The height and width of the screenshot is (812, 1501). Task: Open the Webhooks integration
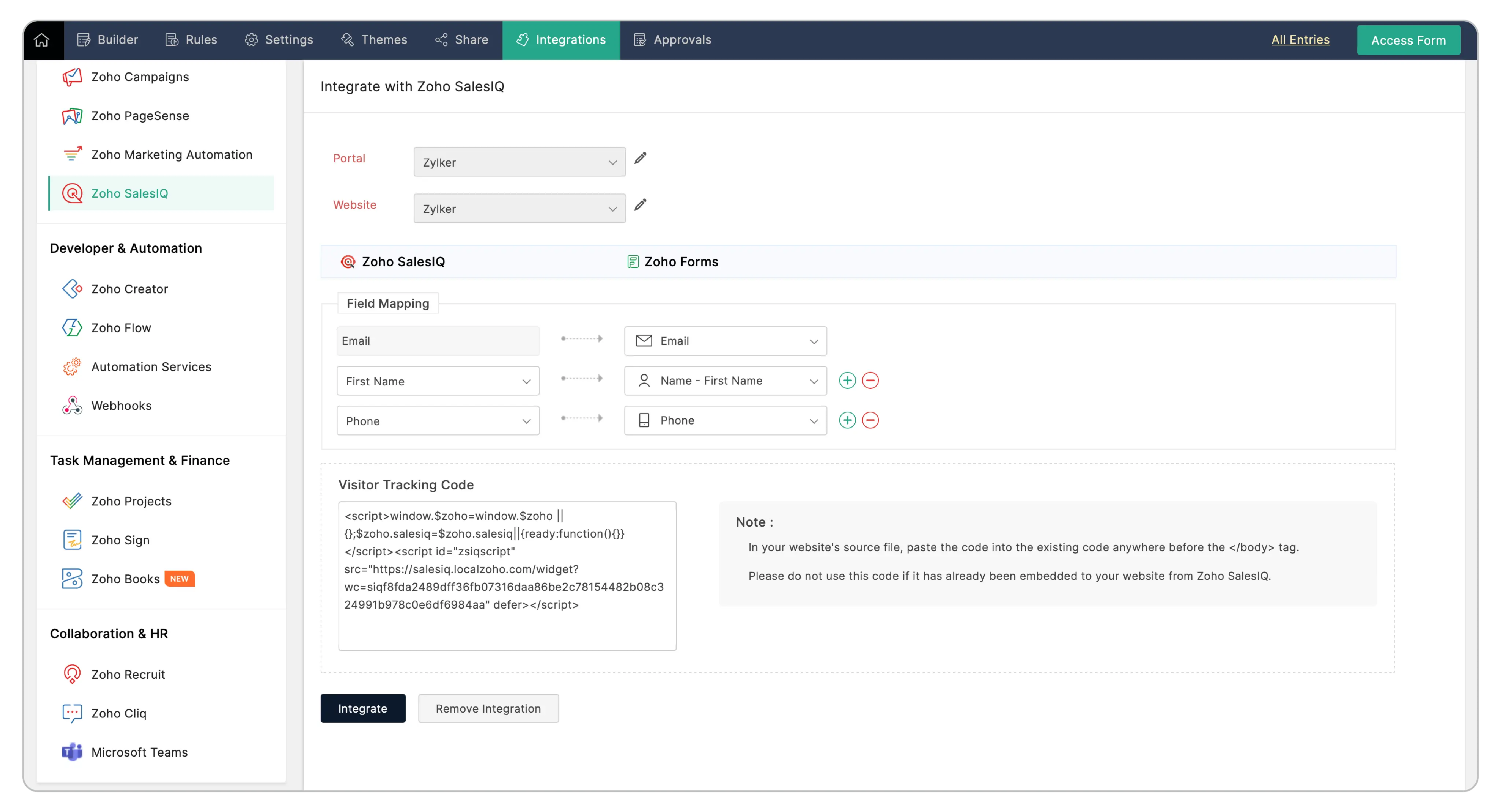[x=121, y=405]
